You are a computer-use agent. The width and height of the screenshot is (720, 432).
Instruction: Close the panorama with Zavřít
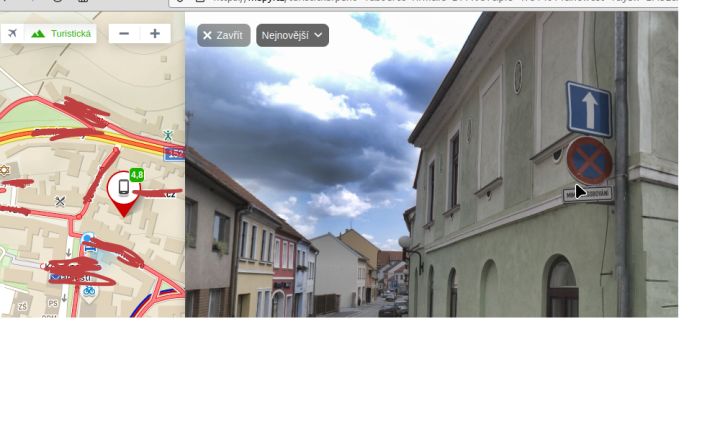224,35
